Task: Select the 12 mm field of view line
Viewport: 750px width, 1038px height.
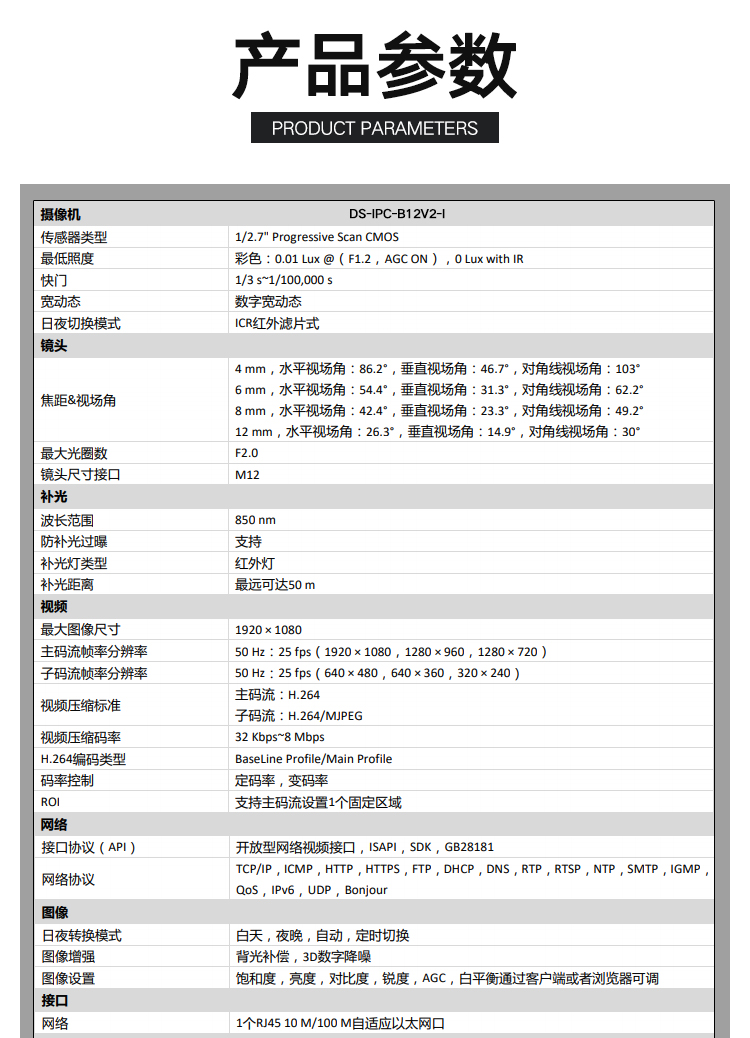Action: [x=438, y=432]
